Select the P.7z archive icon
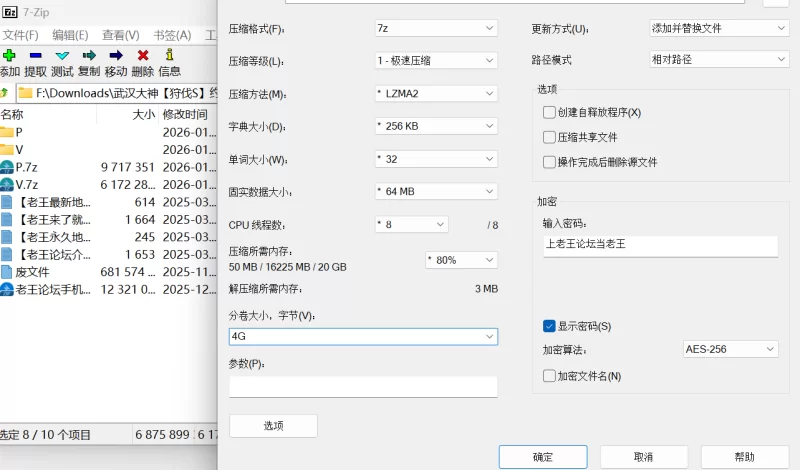Image resolution: width=800 pixels, height=470 pixels. coord(7,167)
